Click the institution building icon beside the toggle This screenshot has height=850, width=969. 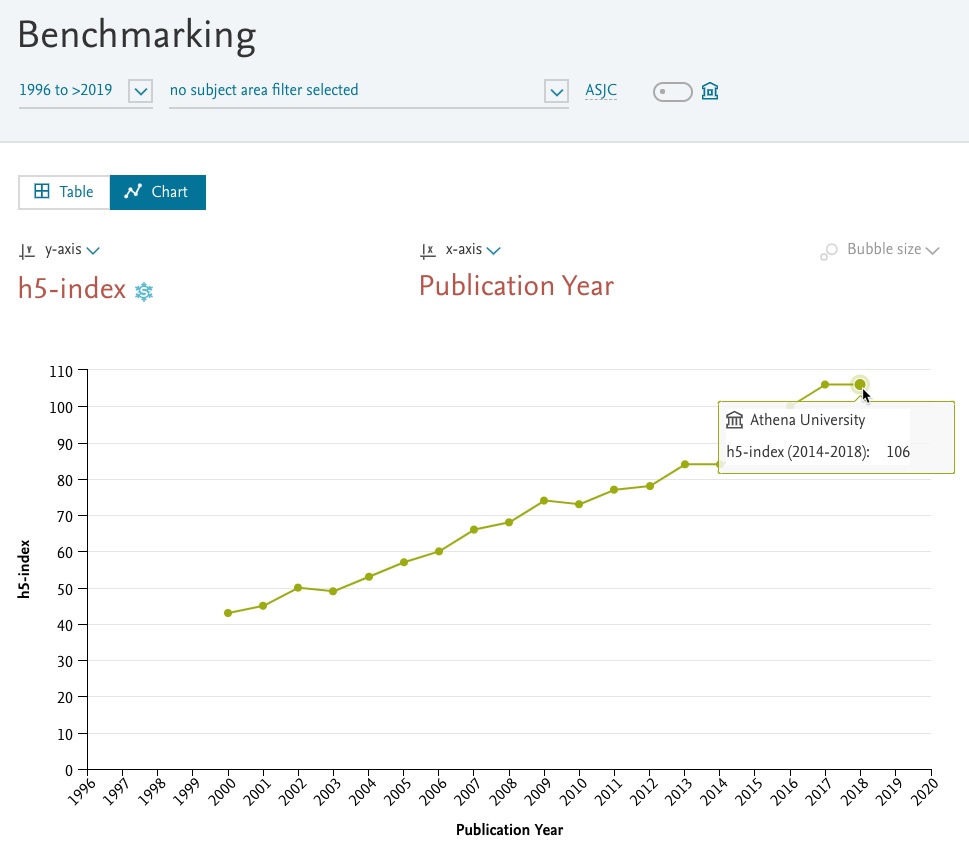point(710,92)
